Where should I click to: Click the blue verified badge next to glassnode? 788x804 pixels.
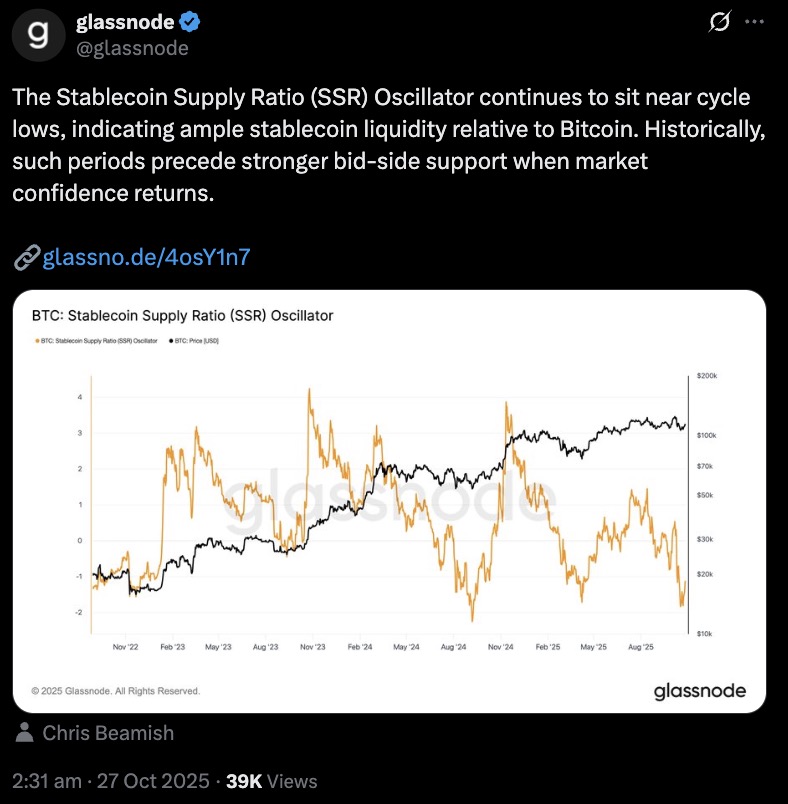click(190, 20)
